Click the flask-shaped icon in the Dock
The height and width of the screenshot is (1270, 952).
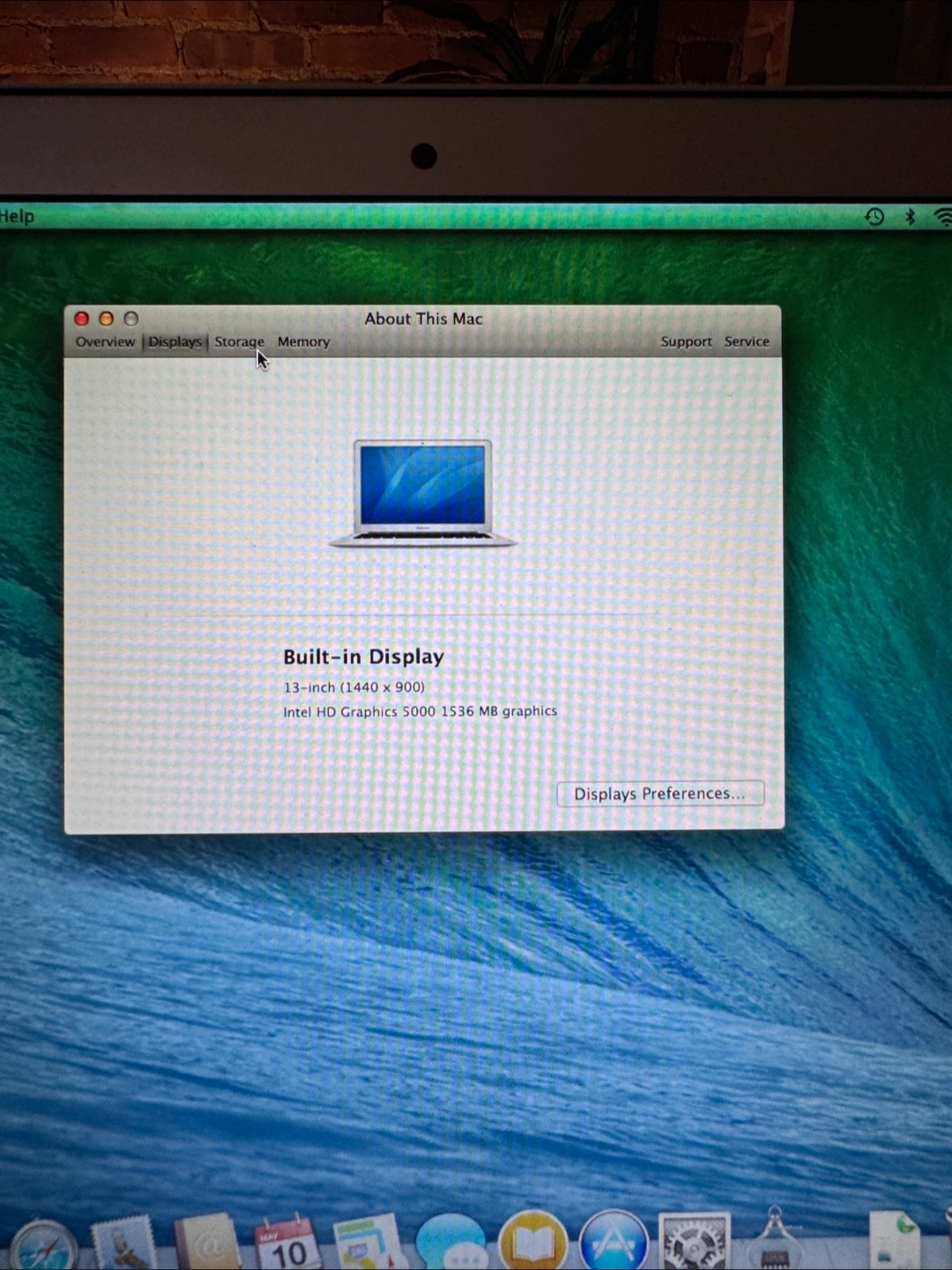(x=774, y=1238)
